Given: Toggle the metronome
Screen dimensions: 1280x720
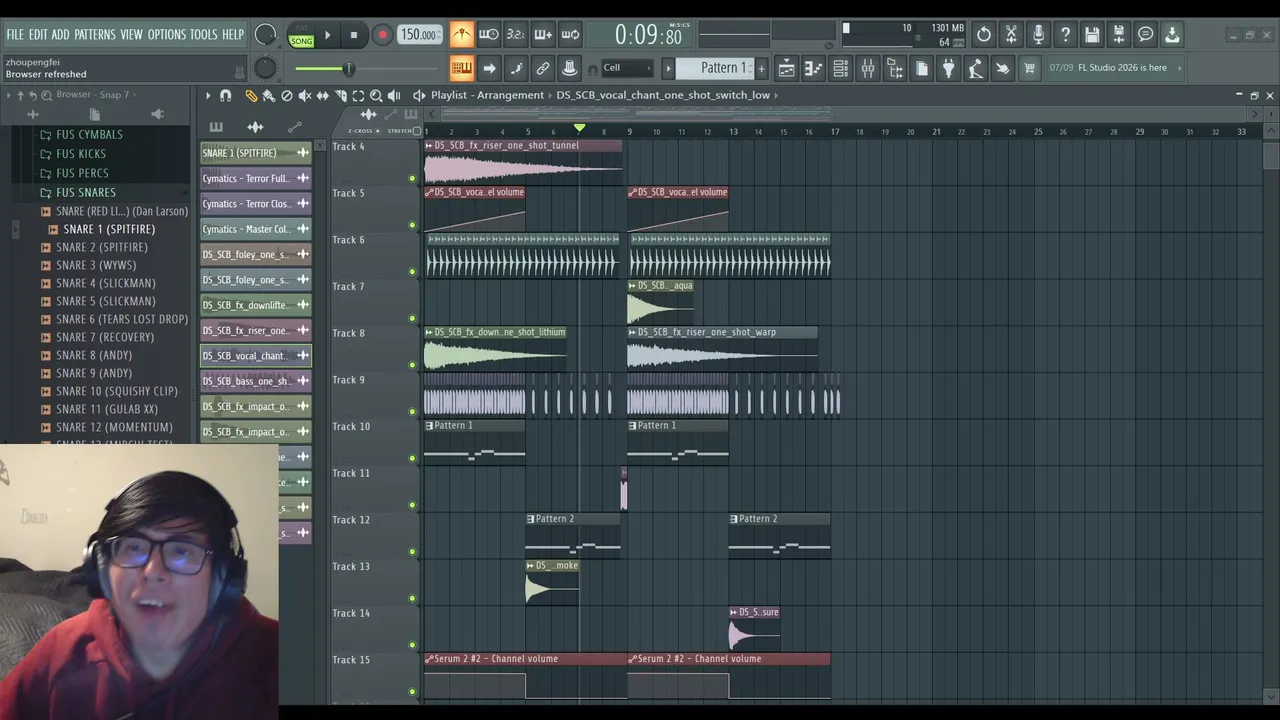Looking at the screenshot, I should (x=461, y=35).
